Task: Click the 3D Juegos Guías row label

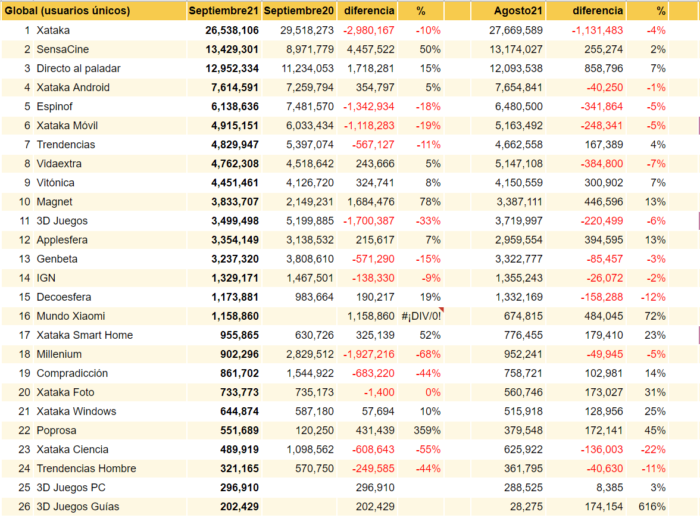Action: pos(78,507)
